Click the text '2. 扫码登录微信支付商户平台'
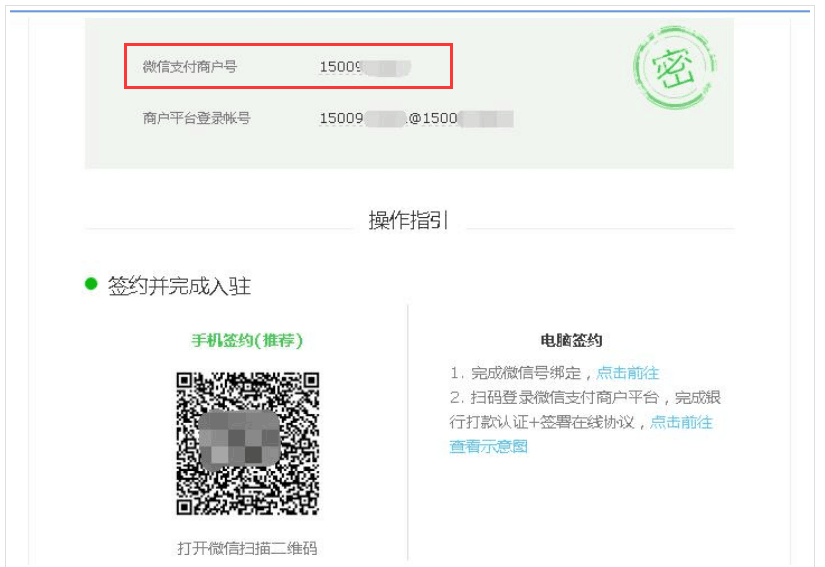This screenshot has height=567, width=825. tap(554, 398)
